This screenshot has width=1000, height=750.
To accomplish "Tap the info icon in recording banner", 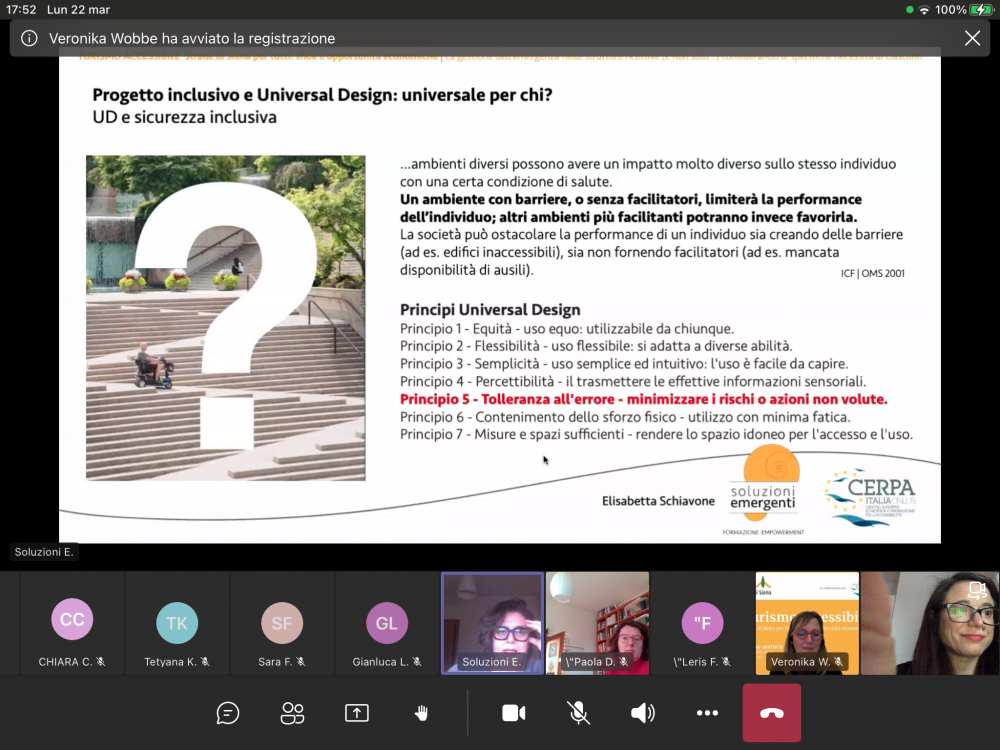I will point(29,38).
